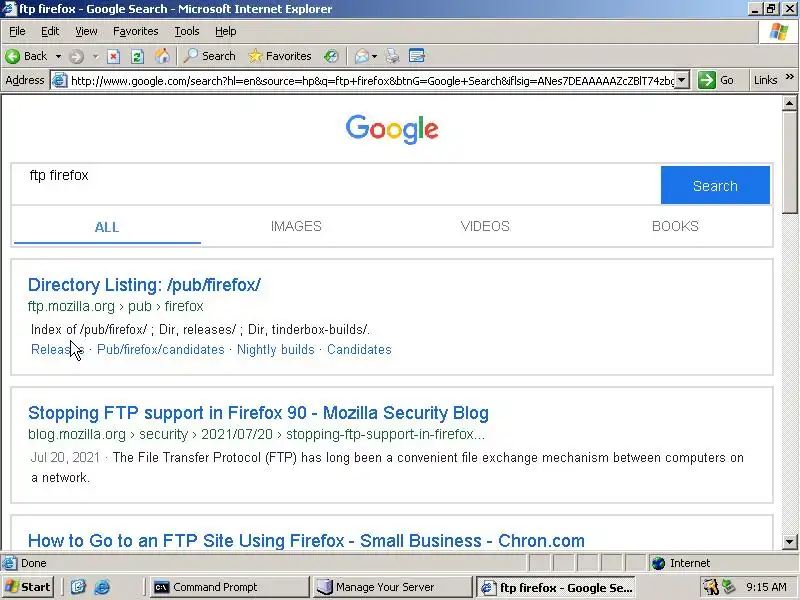Open Directory Listing /pub/firefox/ result

pos(144,285)
